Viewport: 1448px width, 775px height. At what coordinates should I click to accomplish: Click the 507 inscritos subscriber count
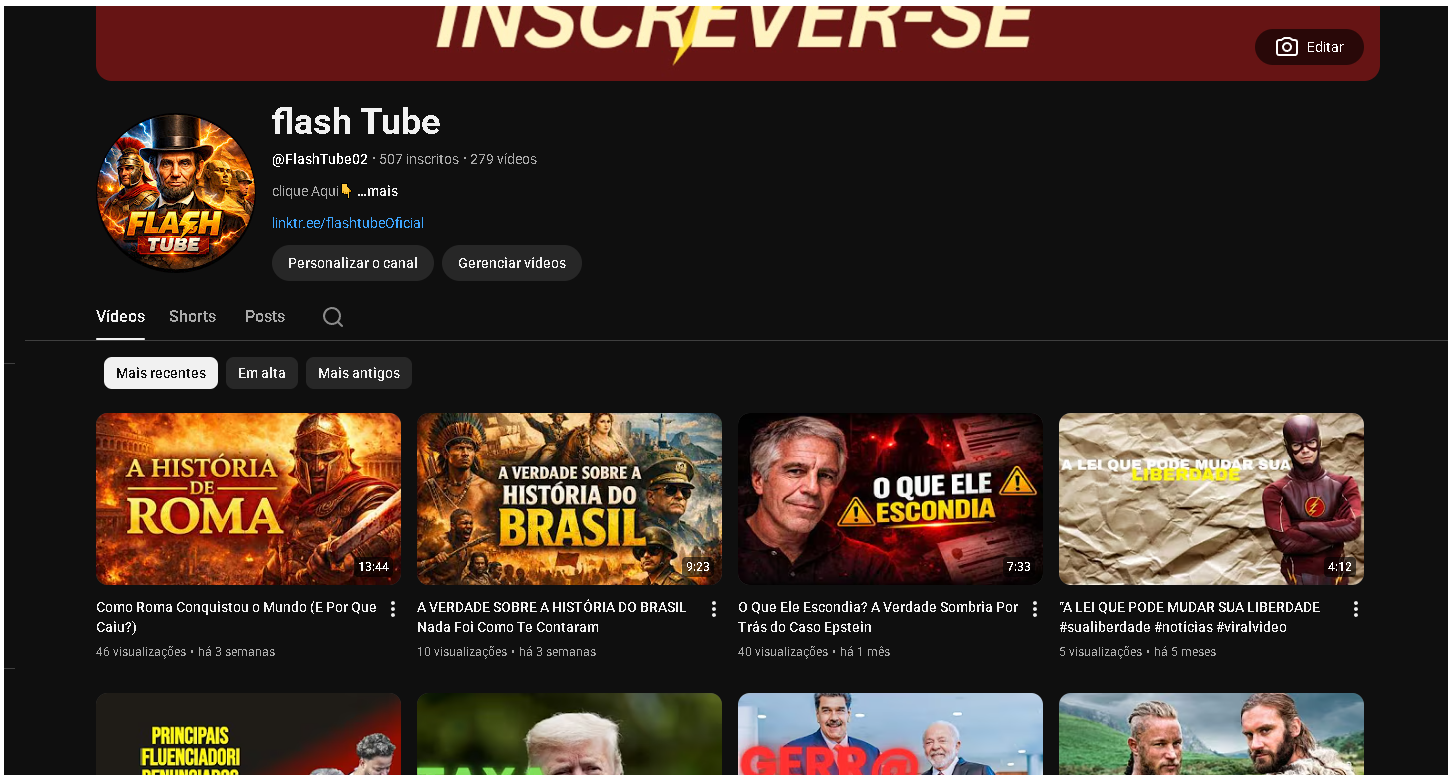pyautogui.click(x=419, y=159)
